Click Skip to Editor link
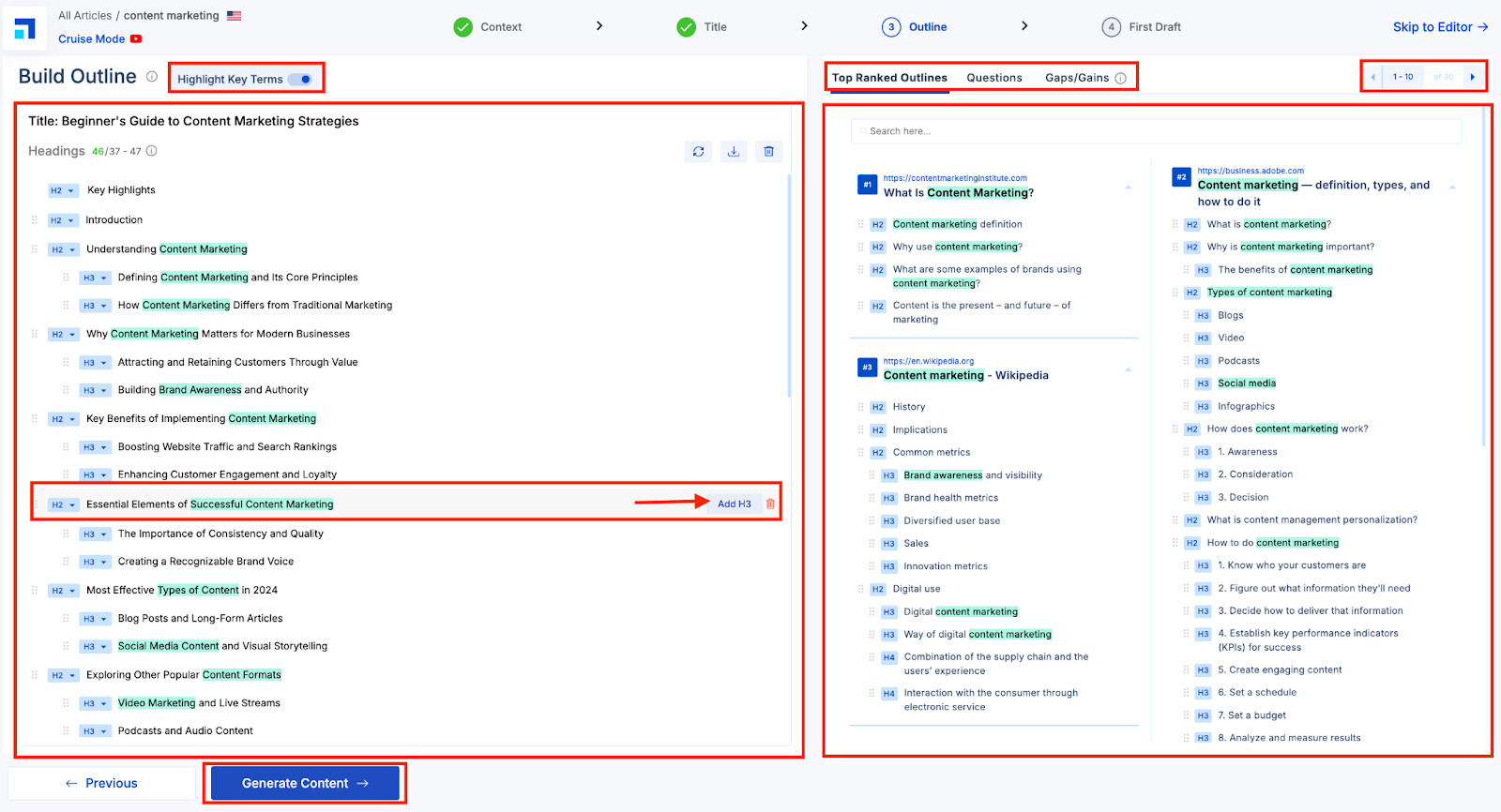1501x812 pixels. point(1440,27)
